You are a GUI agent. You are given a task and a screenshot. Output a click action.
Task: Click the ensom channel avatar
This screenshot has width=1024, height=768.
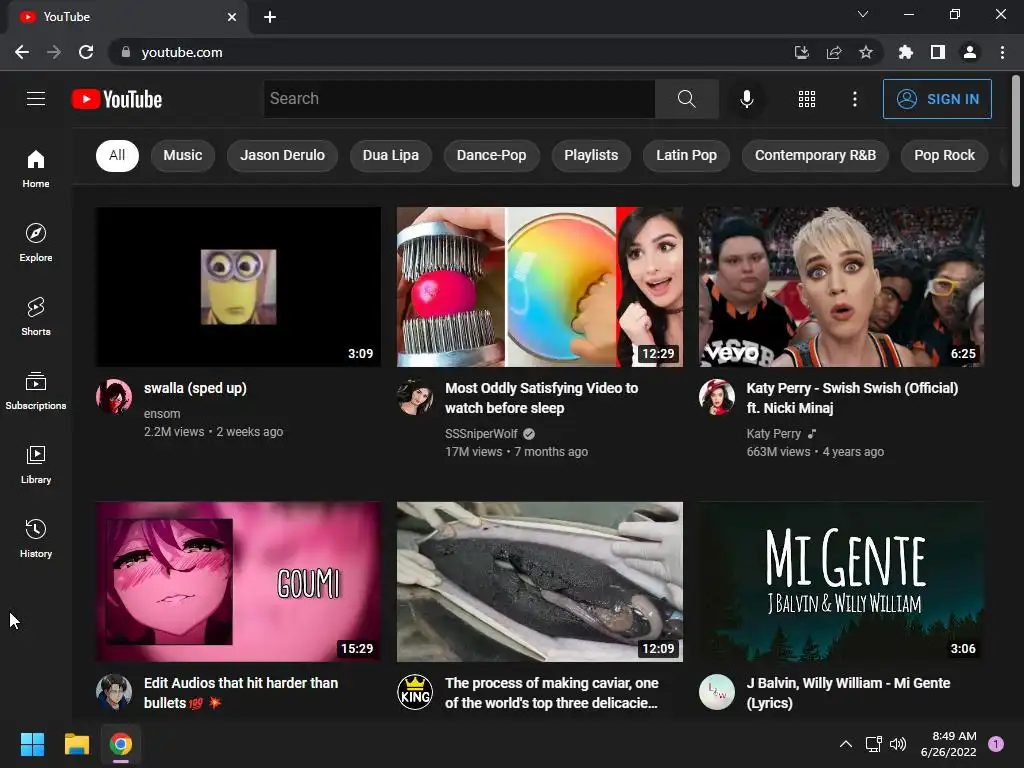[x=114, y=396]
